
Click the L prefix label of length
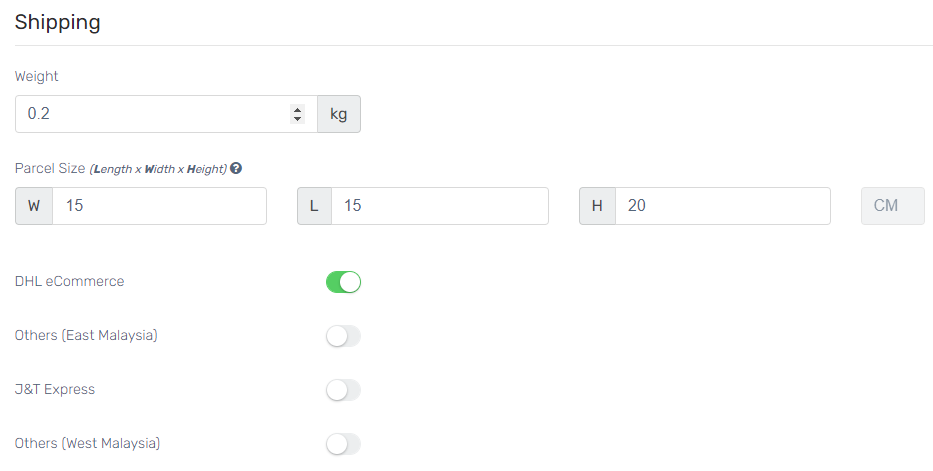pos(314,206)
